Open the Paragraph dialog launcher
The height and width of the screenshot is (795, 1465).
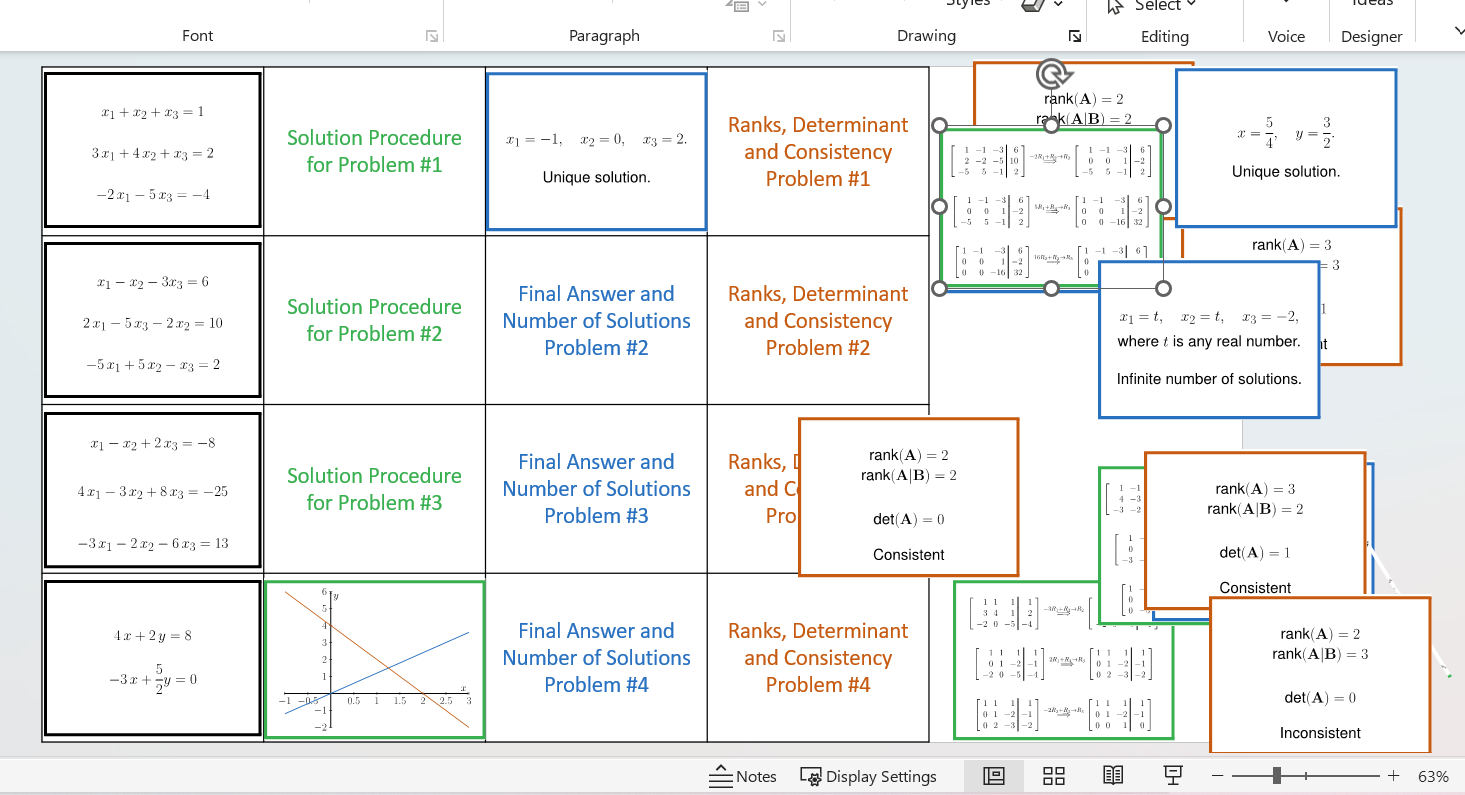click(779, 35)
